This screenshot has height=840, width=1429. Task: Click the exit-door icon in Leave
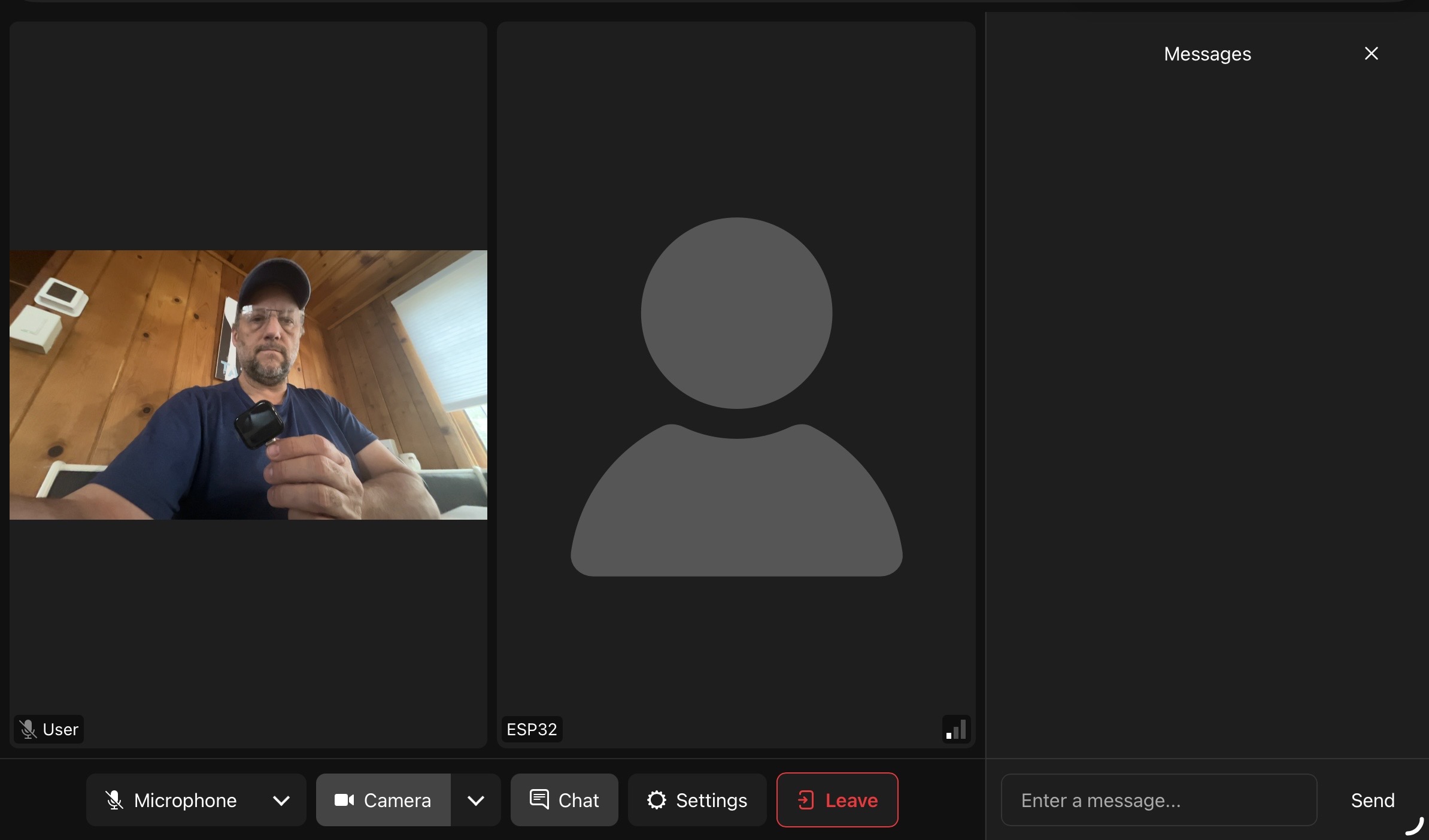[x=806, y=800]
